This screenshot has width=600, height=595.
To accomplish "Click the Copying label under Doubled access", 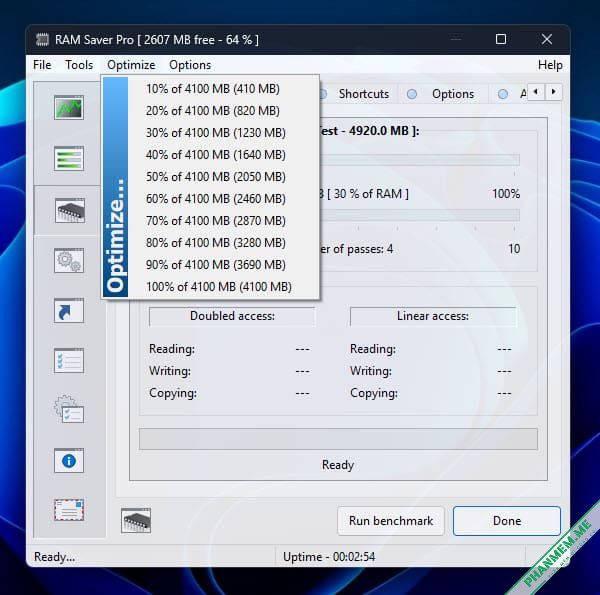I will tap(173, 393).
